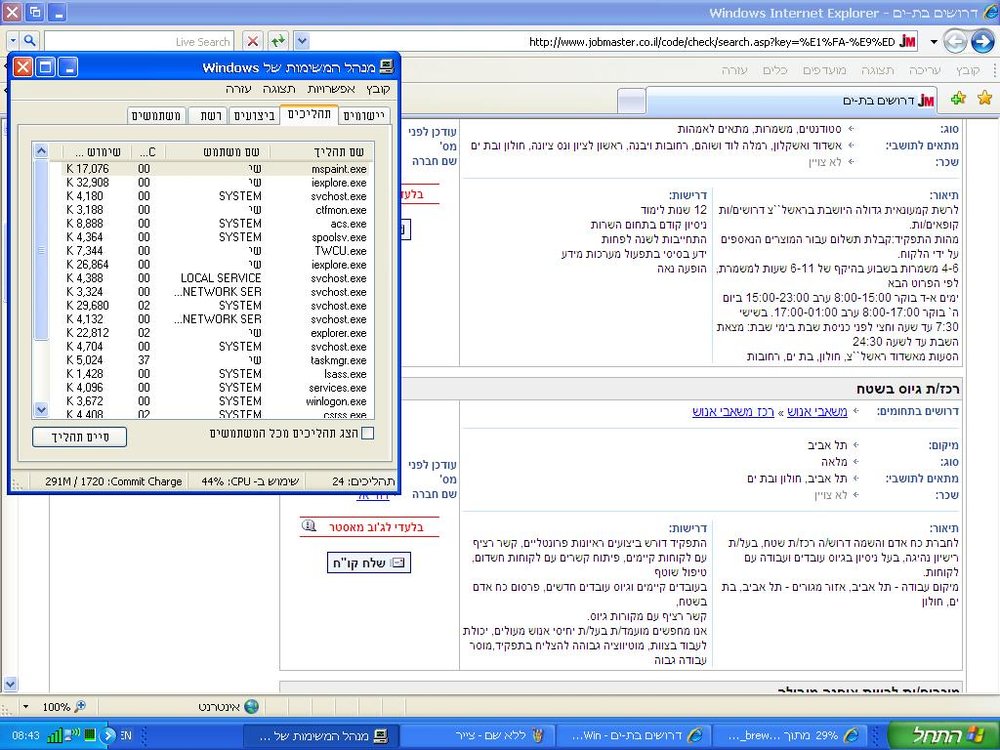Image resolution: width=1000 pixels, height=750 pixels.
Task: Click the green Refresh page icon
Action: pyautogui.click(x=278, y=41)
